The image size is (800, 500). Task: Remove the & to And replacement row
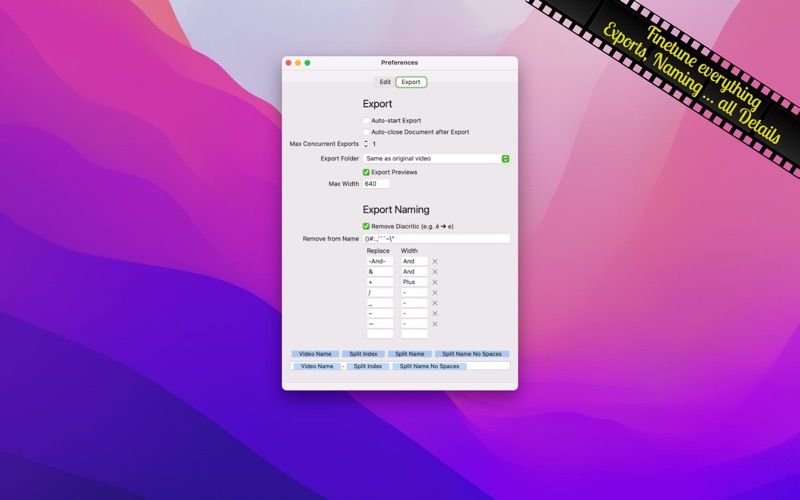pyautogui.click(x=435, y=272)
